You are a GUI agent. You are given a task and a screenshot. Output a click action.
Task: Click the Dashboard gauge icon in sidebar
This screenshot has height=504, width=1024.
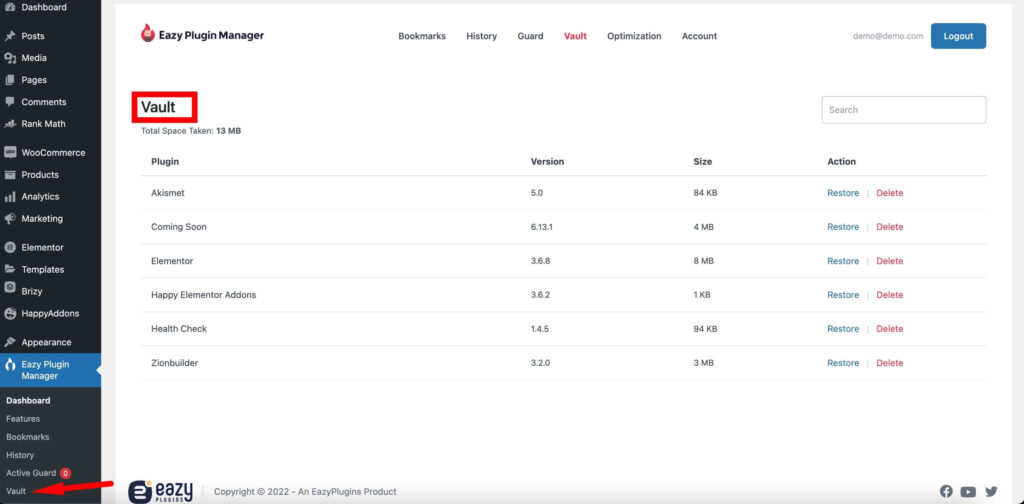click(10, 7)
